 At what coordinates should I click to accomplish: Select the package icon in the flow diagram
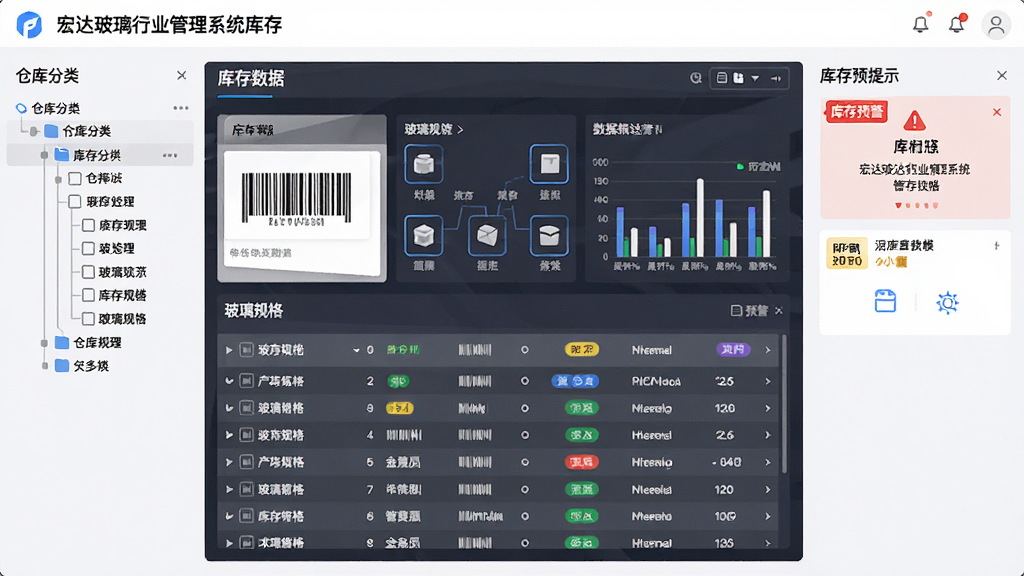click(x=549, y=235)
